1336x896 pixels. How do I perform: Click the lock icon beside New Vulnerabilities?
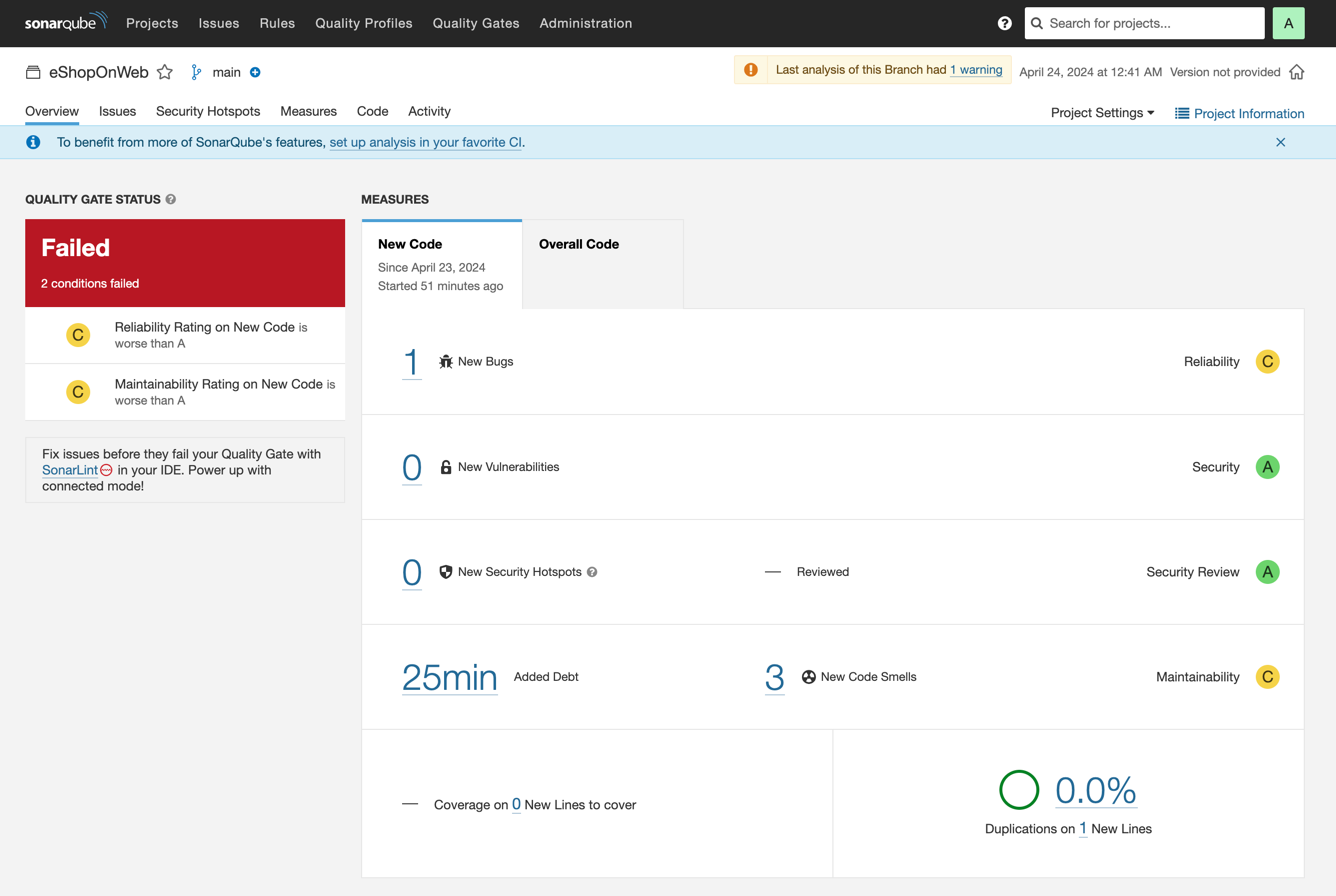445,467
